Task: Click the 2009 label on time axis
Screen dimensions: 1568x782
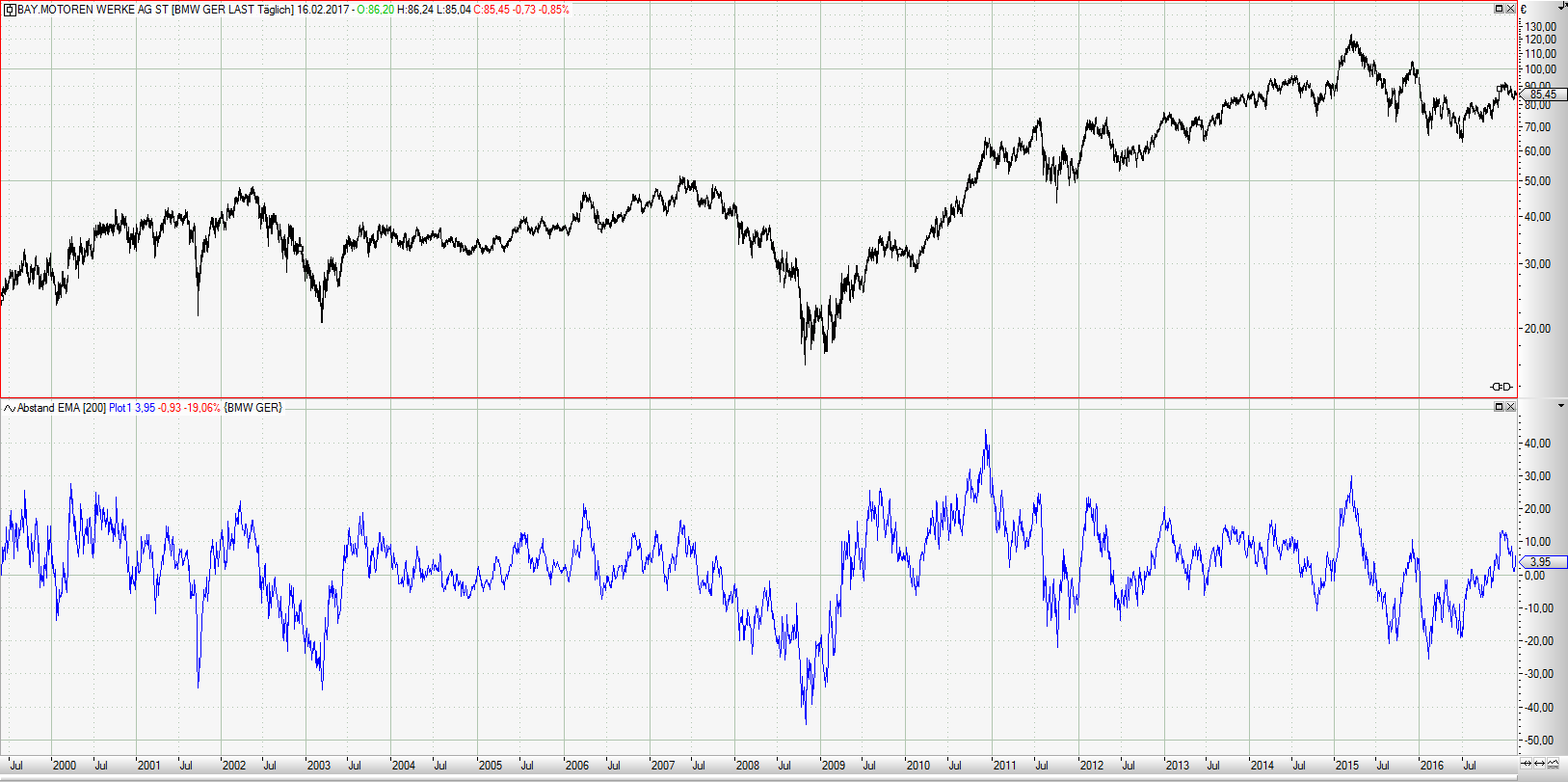Action: pyautogui.click(x=833, y=766)
